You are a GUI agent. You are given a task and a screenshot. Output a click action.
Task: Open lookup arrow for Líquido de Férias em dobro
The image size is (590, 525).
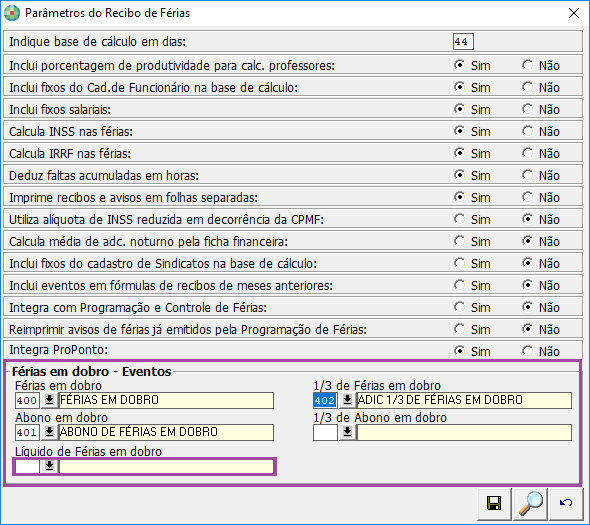pyautogui.click(x=49, y=466)
